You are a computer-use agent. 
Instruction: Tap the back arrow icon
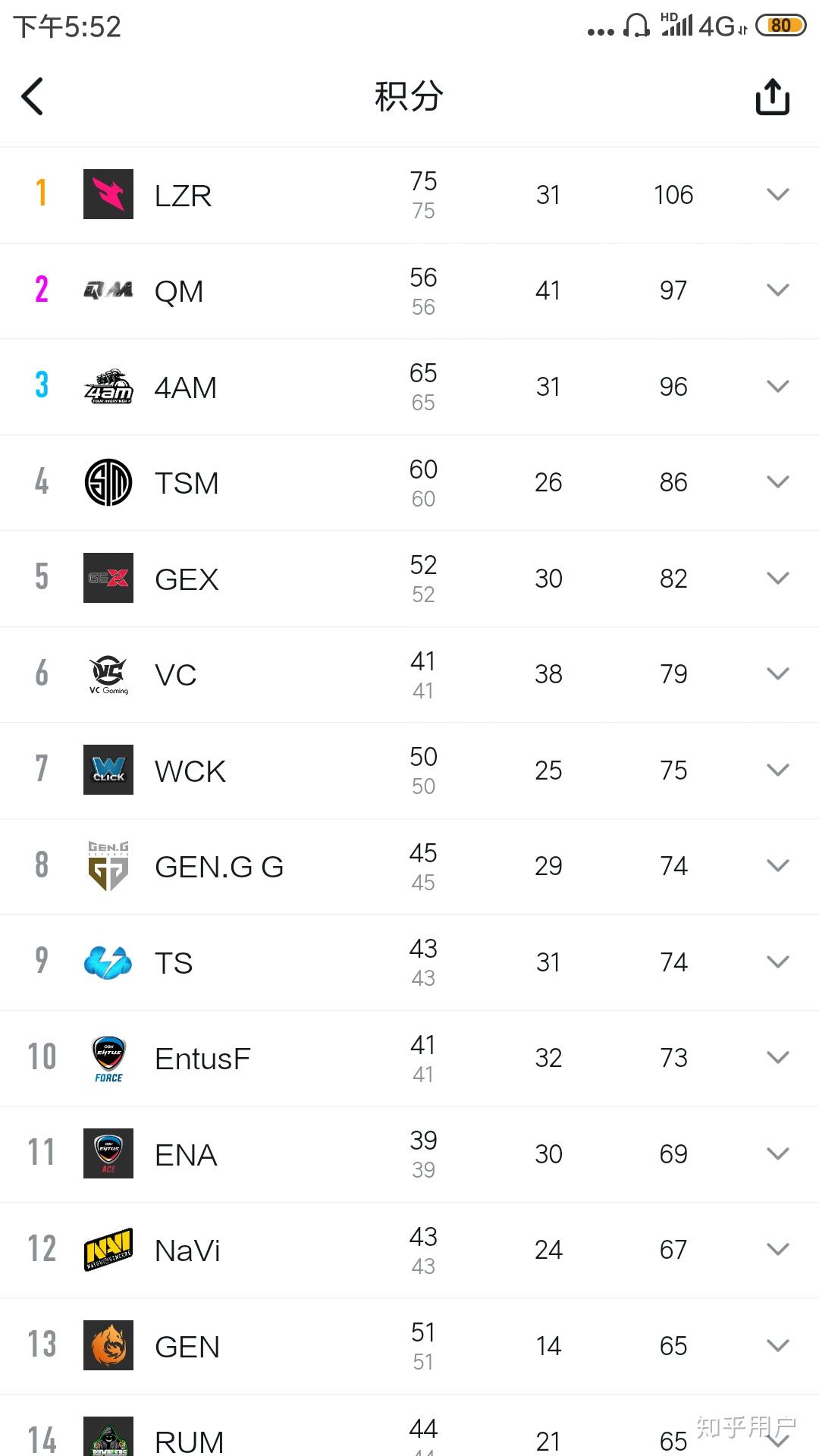tap(32, 96)
